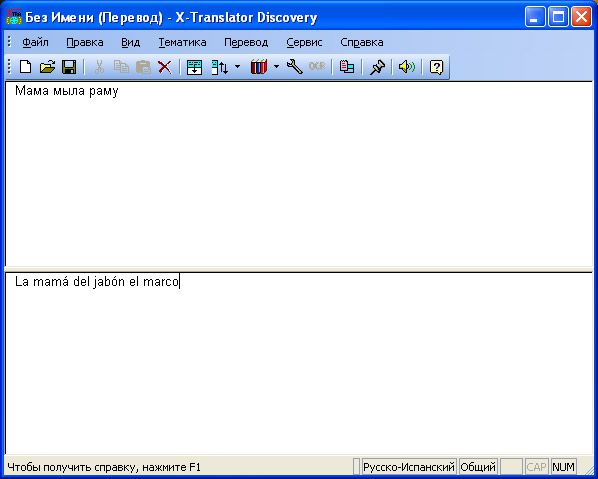Viewport: 598px width, 479px height.
Task: Play speech with the speaker icon
Action: 407,67
